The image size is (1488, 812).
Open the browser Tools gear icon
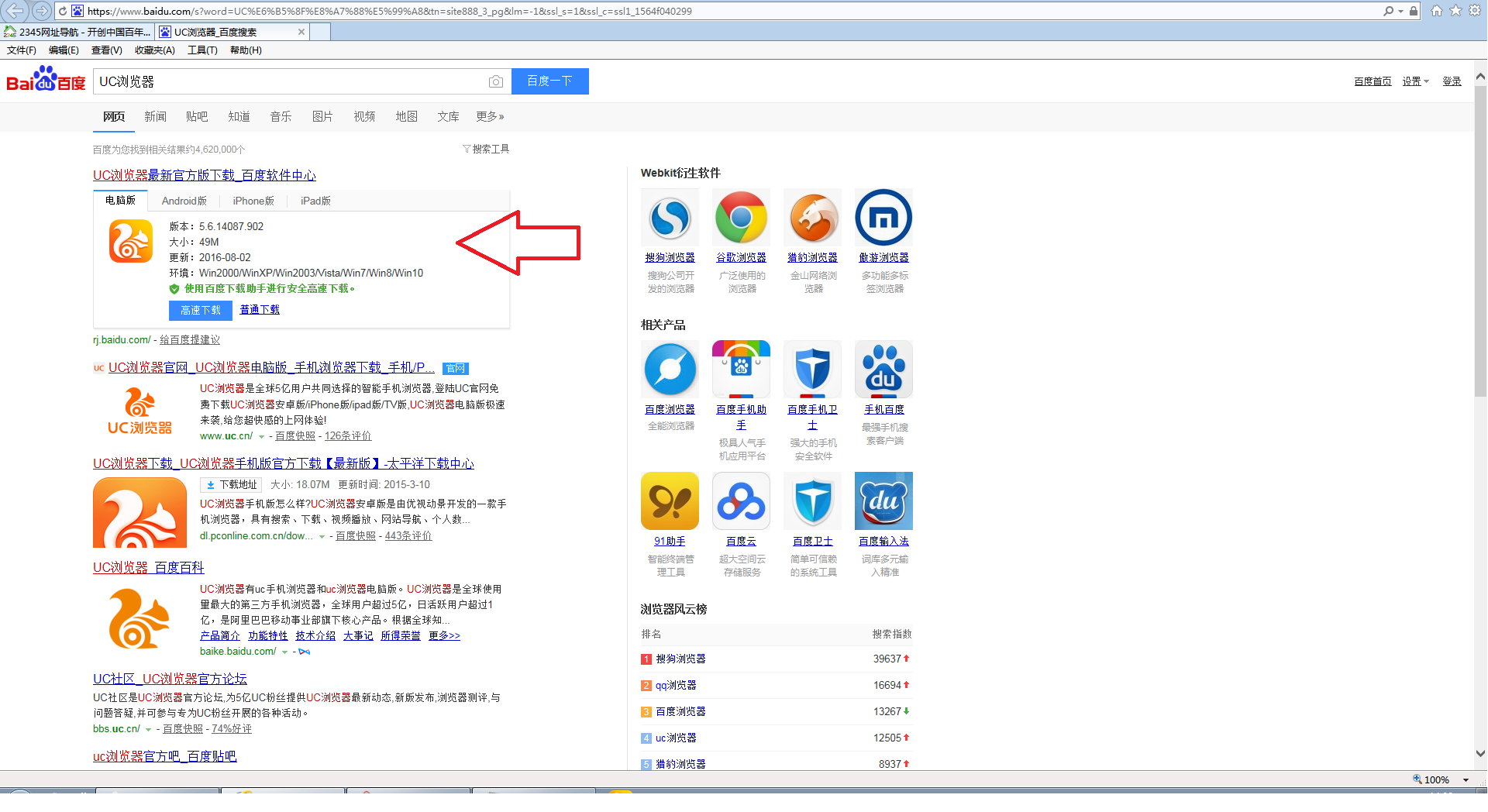click(x=1475, y=11)
